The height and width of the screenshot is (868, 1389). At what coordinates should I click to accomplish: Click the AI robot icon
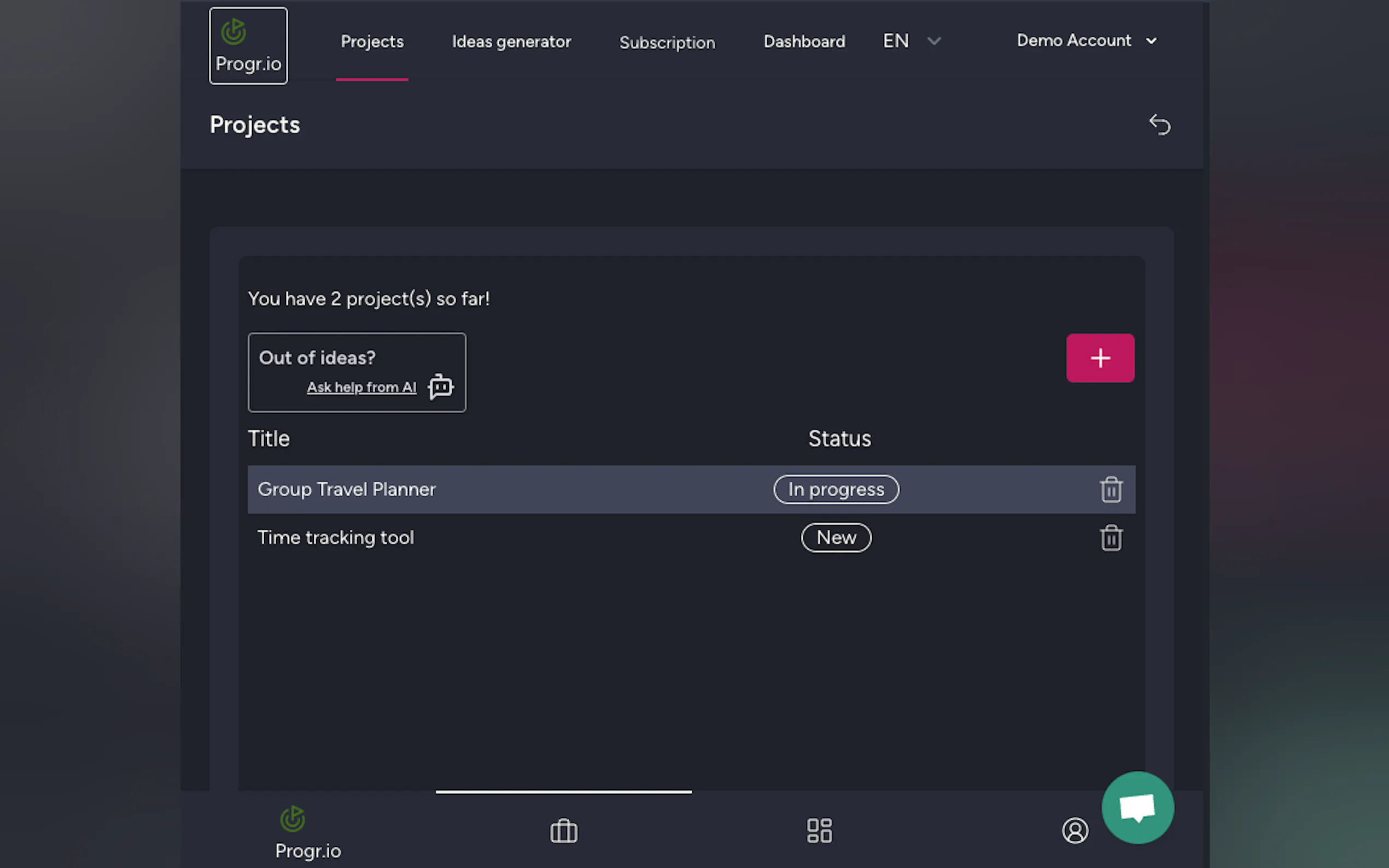pyautogui.click(x=440, y=386)
